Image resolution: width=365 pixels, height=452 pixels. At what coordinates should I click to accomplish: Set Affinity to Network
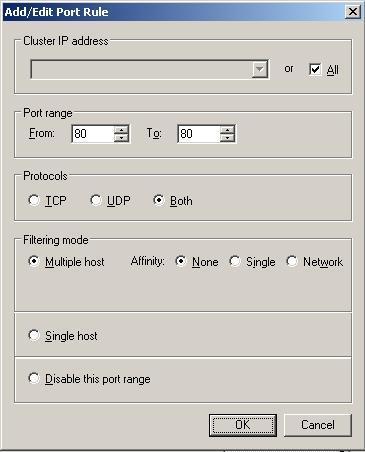click(292, 261)
